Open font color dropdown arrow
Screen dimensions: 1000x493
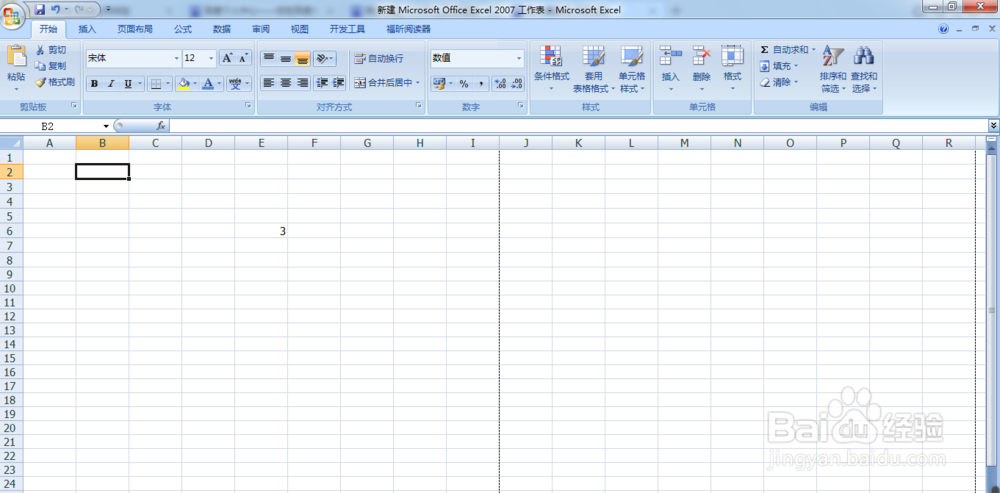click(x=219, y=84)
